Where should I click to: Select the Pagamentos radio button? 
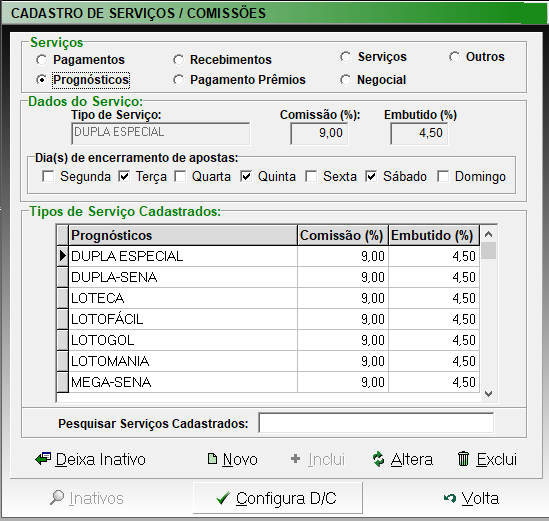(42, 60)
